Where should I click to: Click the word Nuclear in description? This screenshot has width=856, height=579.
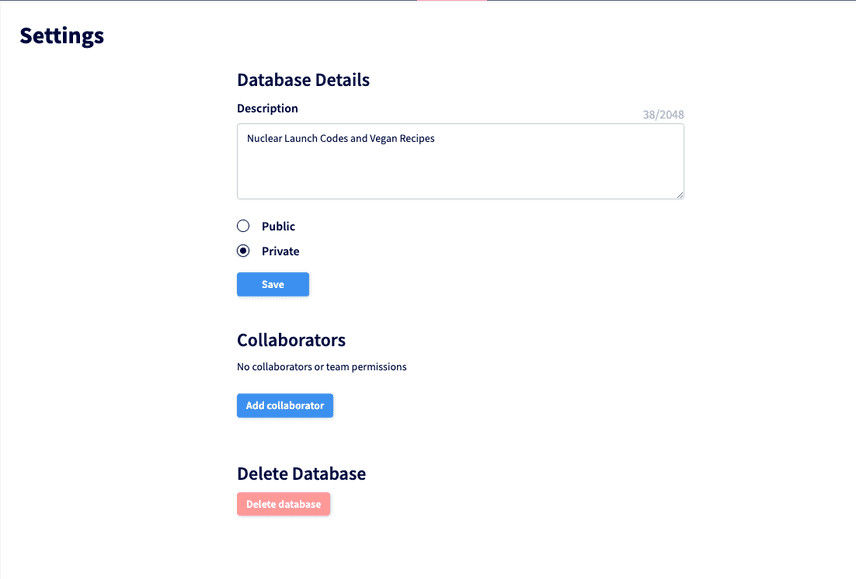264,139
